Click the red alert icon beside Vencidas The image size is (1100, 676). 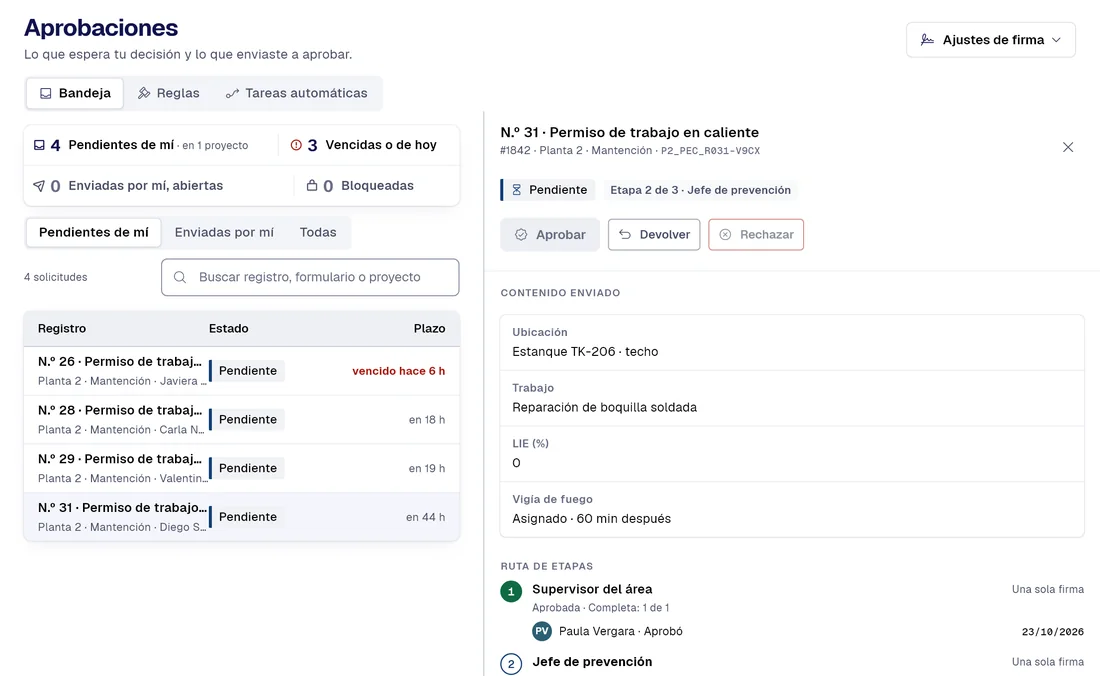296,145
